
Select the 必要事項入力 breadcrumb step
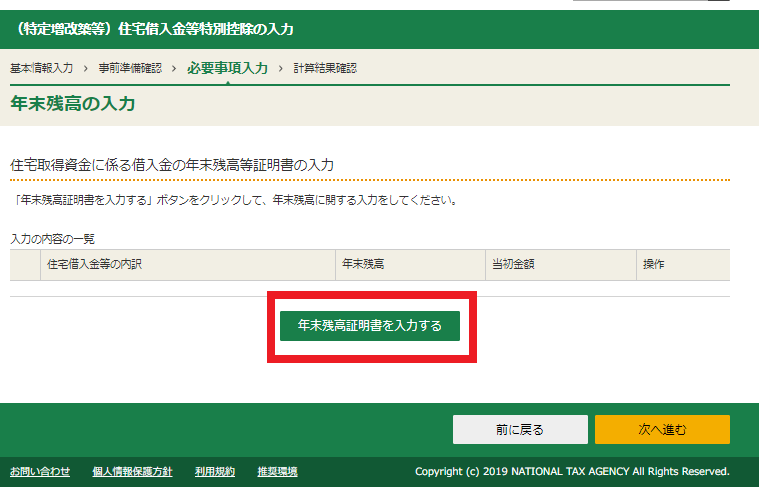tap(228, 68)
